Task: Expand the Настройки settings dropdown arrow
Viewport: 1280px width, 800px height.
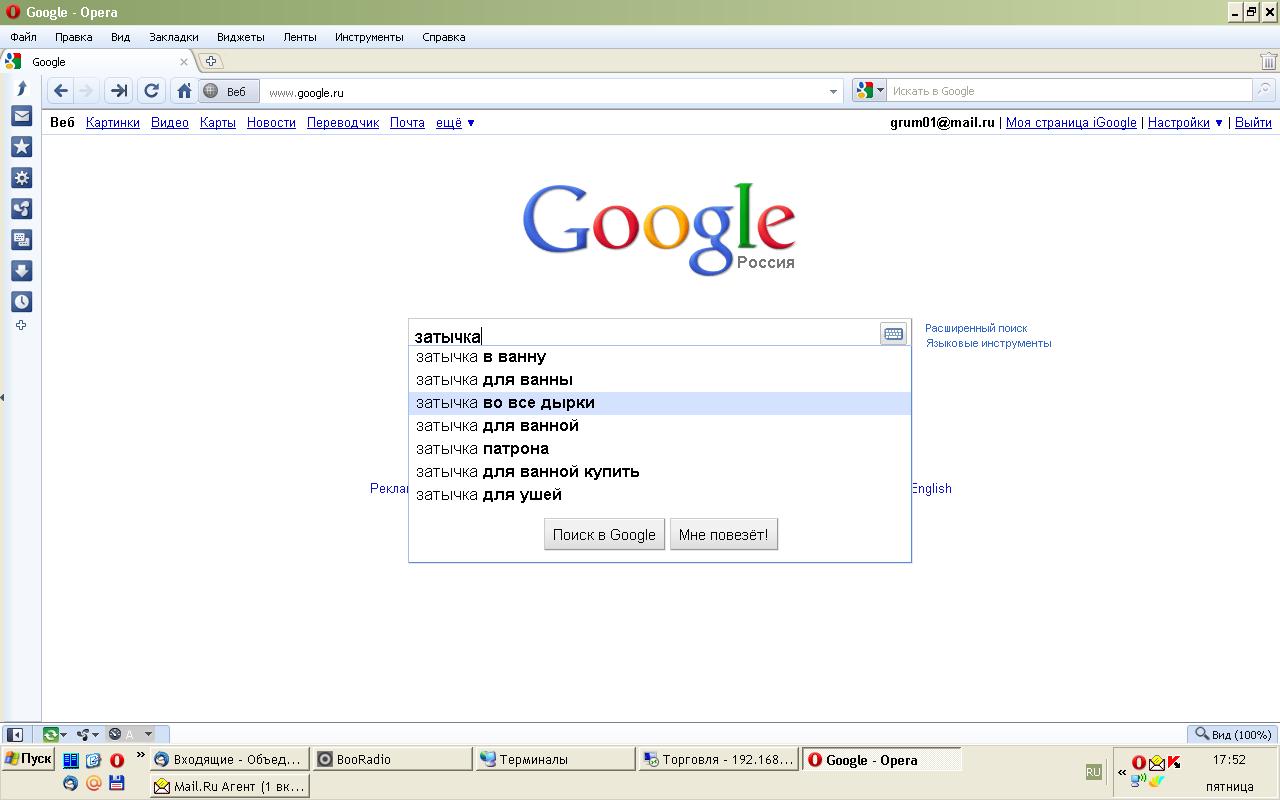Action: 1218,123
